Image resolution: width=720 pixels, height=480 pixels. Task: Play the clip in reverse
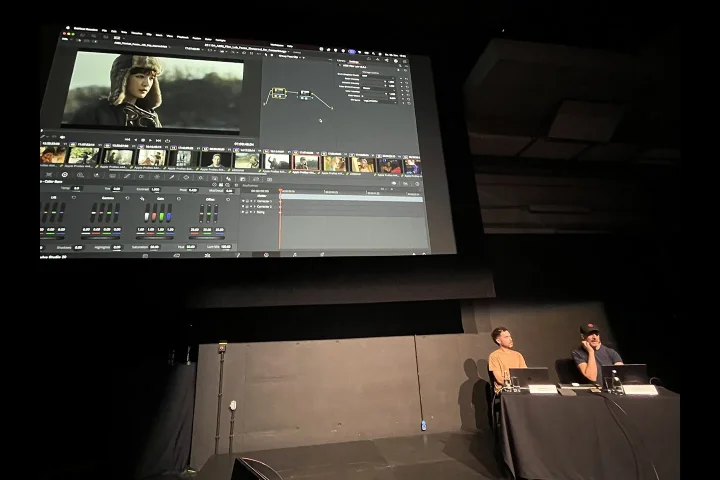click(x=135, y=140)
